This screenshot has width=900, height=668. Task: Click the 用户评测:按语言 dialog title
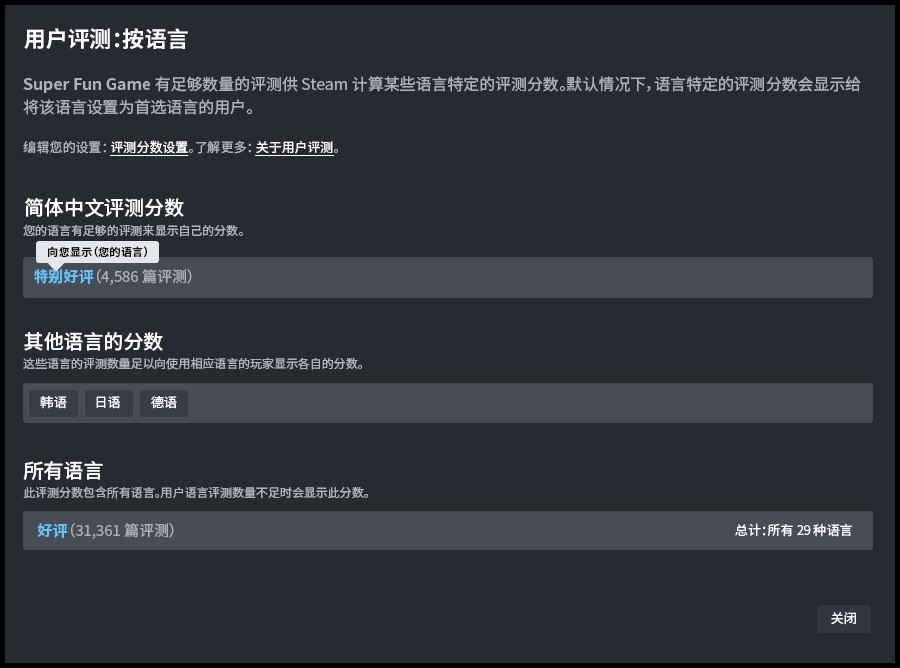(106, 40)
